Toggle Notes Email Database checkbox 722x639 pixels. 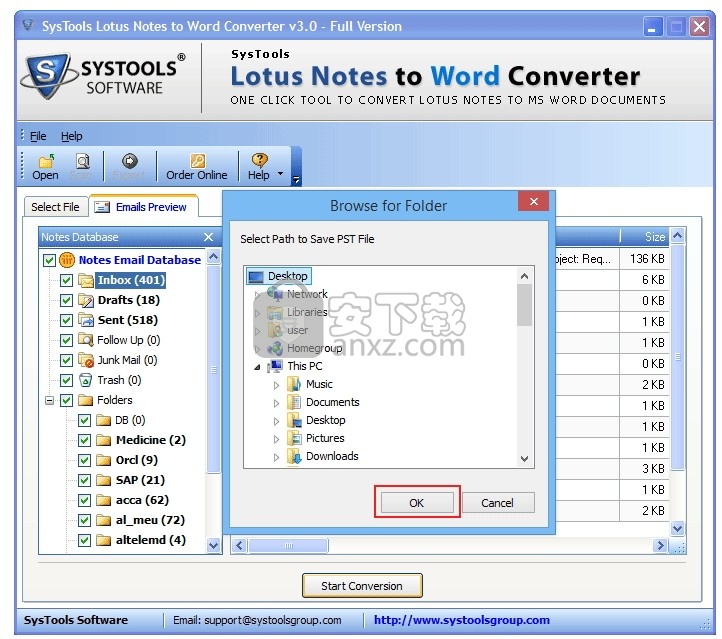(x=49, y=260)
